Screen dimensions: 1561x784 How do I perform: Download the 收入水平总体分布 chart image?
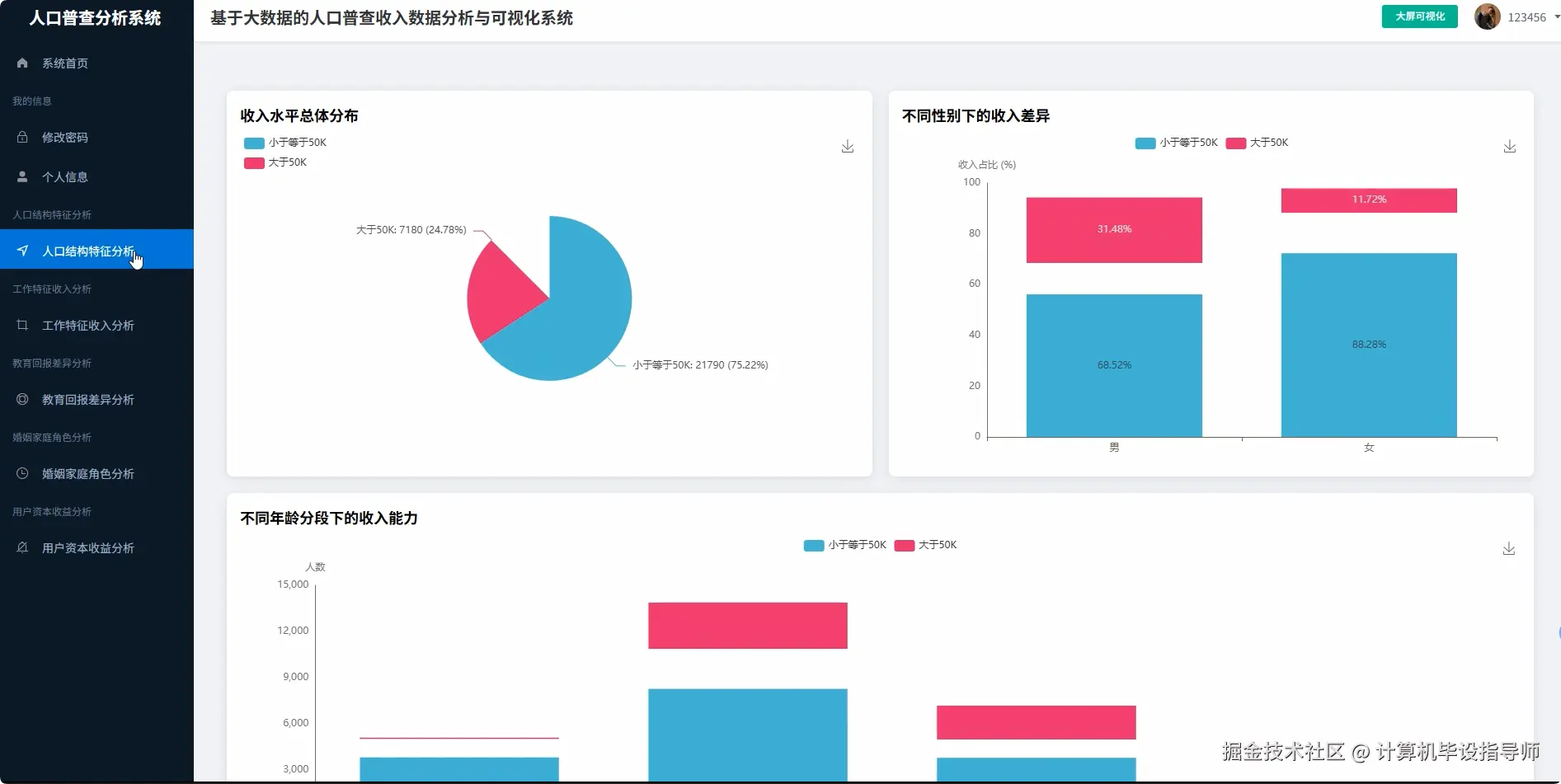[847, 147]
